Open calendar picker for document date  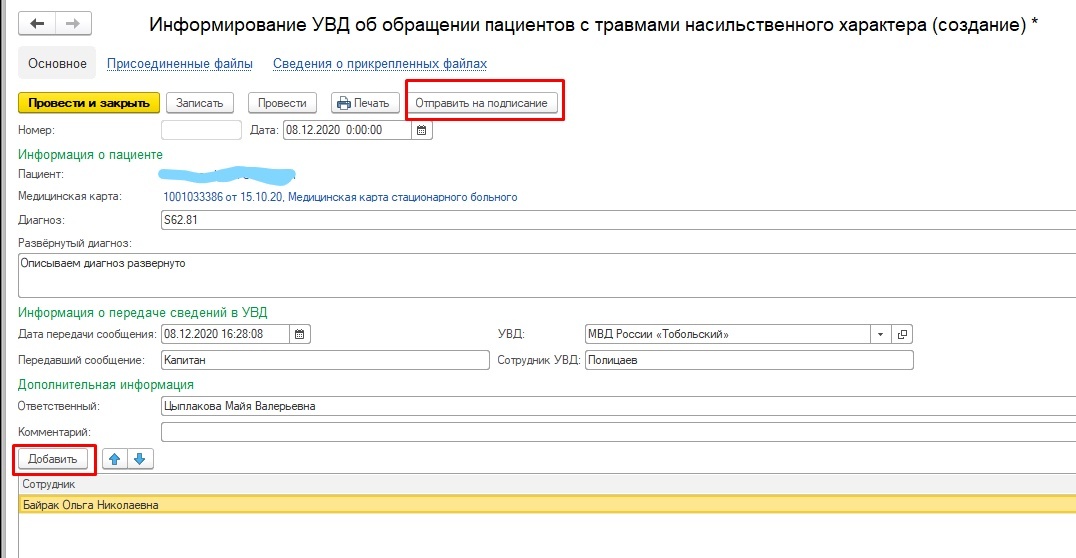421,130
